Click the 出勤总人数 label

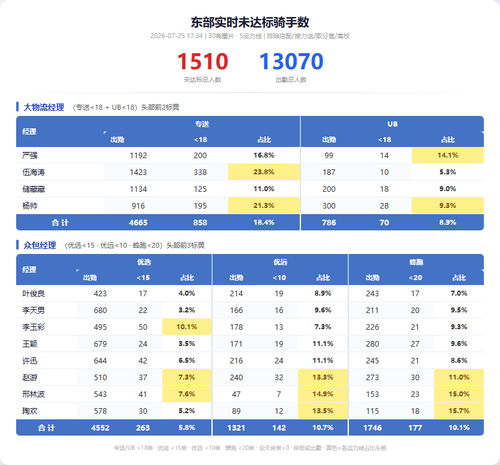pos(291,80)
